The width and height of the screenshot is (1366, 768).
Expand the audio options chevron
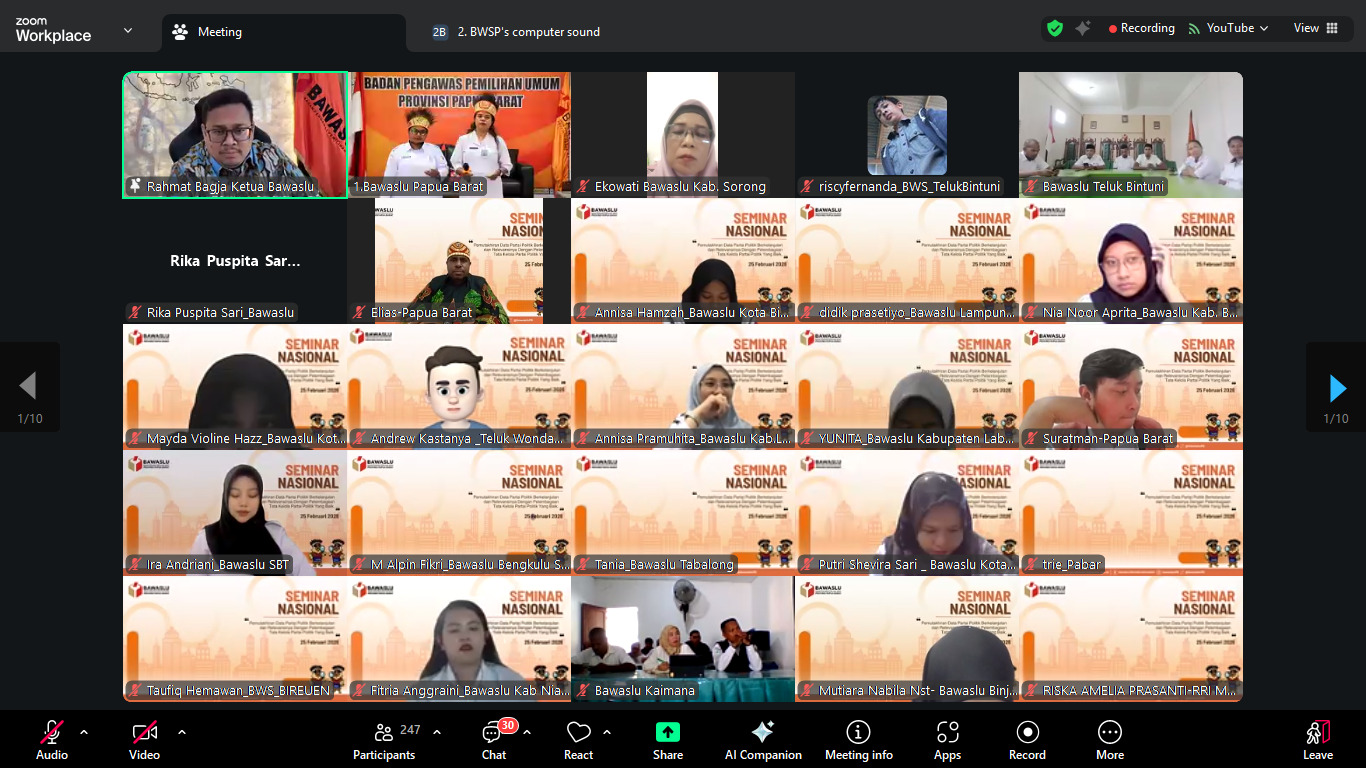pos(84,732)
